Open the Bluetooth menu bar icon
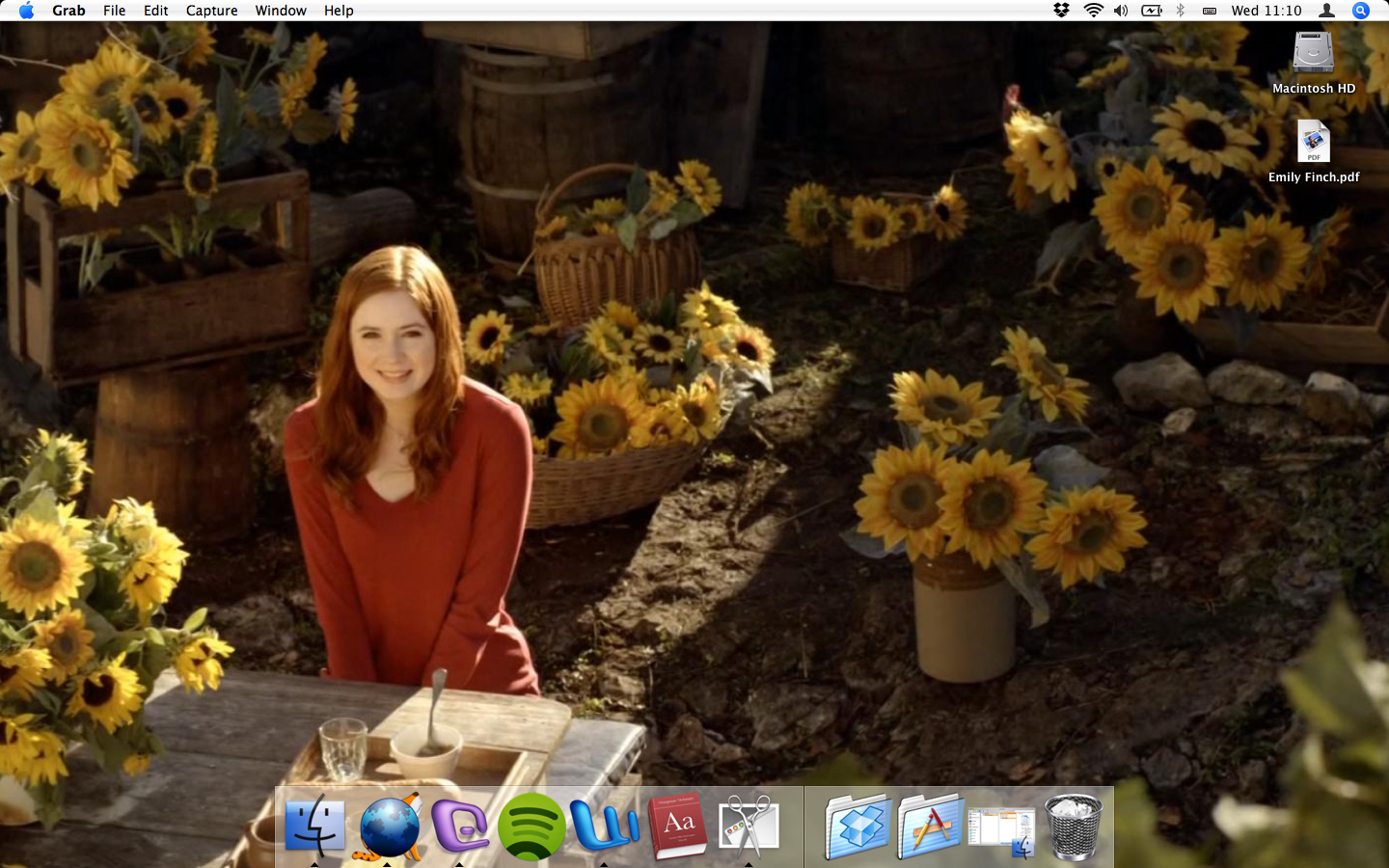 tap(1179, 11)
